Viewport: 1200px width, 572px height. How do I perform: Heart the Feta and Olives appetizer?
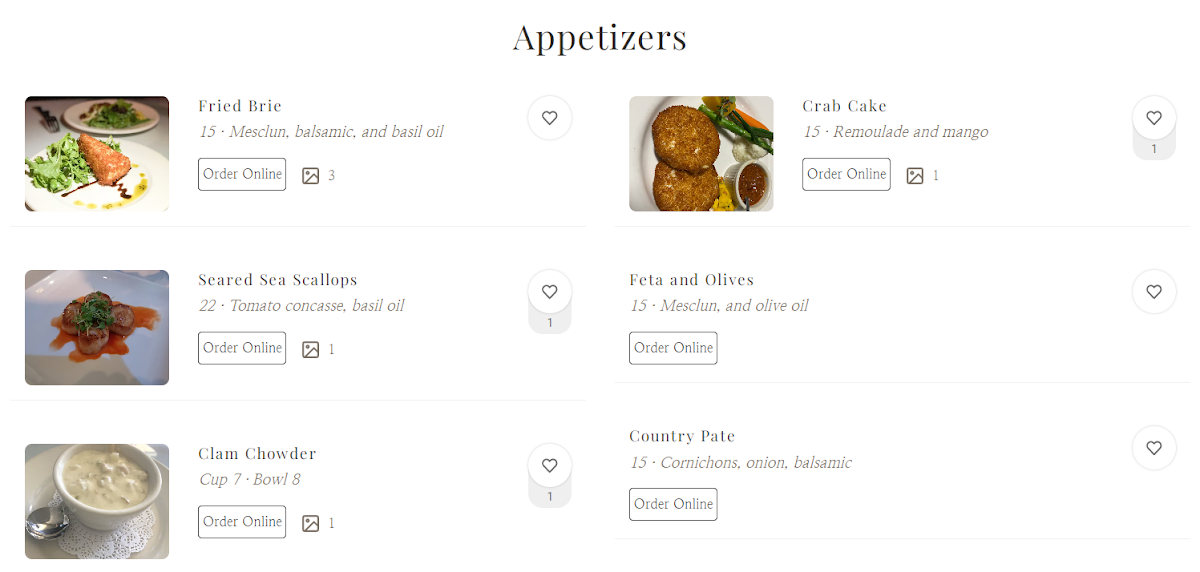tap(1153, 292)
